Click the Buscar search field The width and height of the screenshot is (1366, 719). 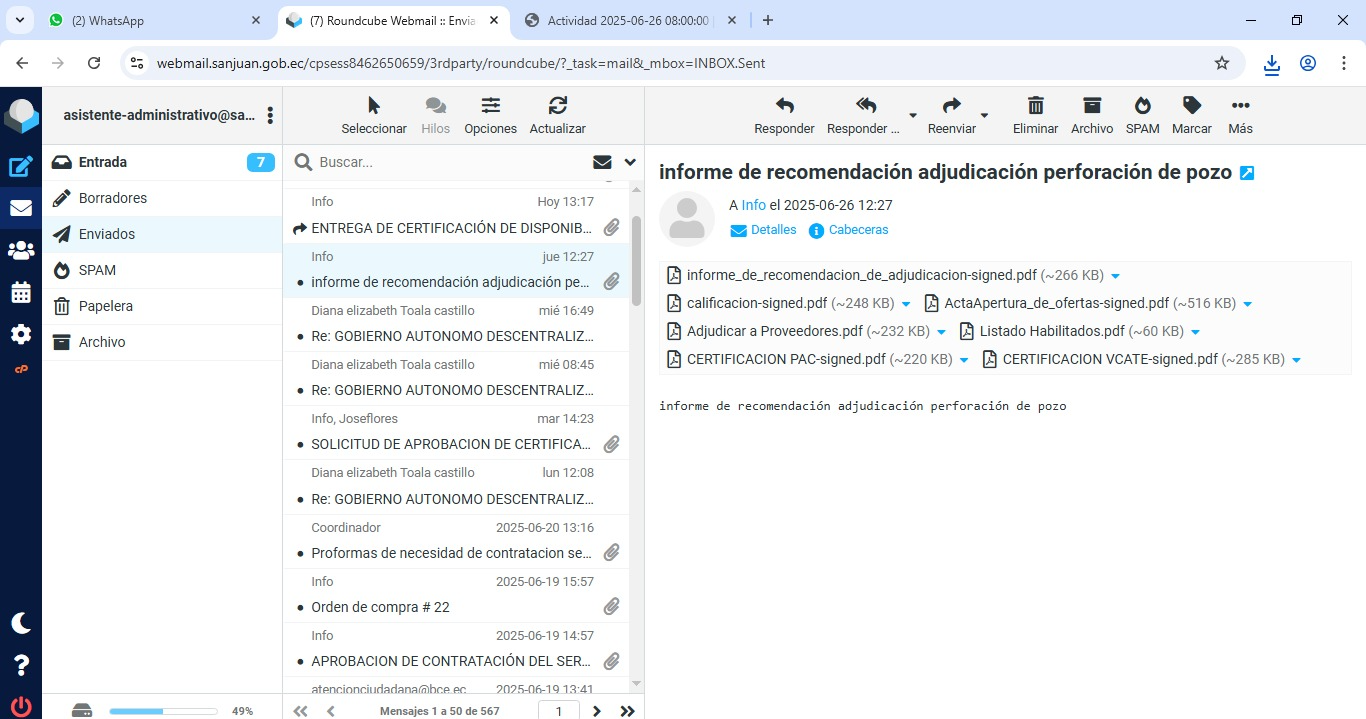(450, 162)
